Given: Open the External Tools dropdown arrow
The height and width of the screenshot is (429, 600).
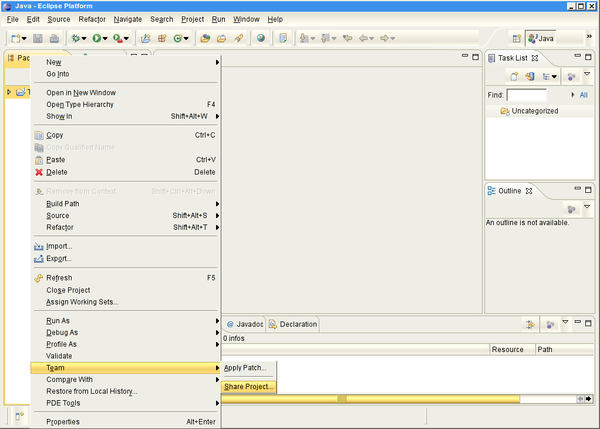Looking at the screenshot, I should (126, 39).
